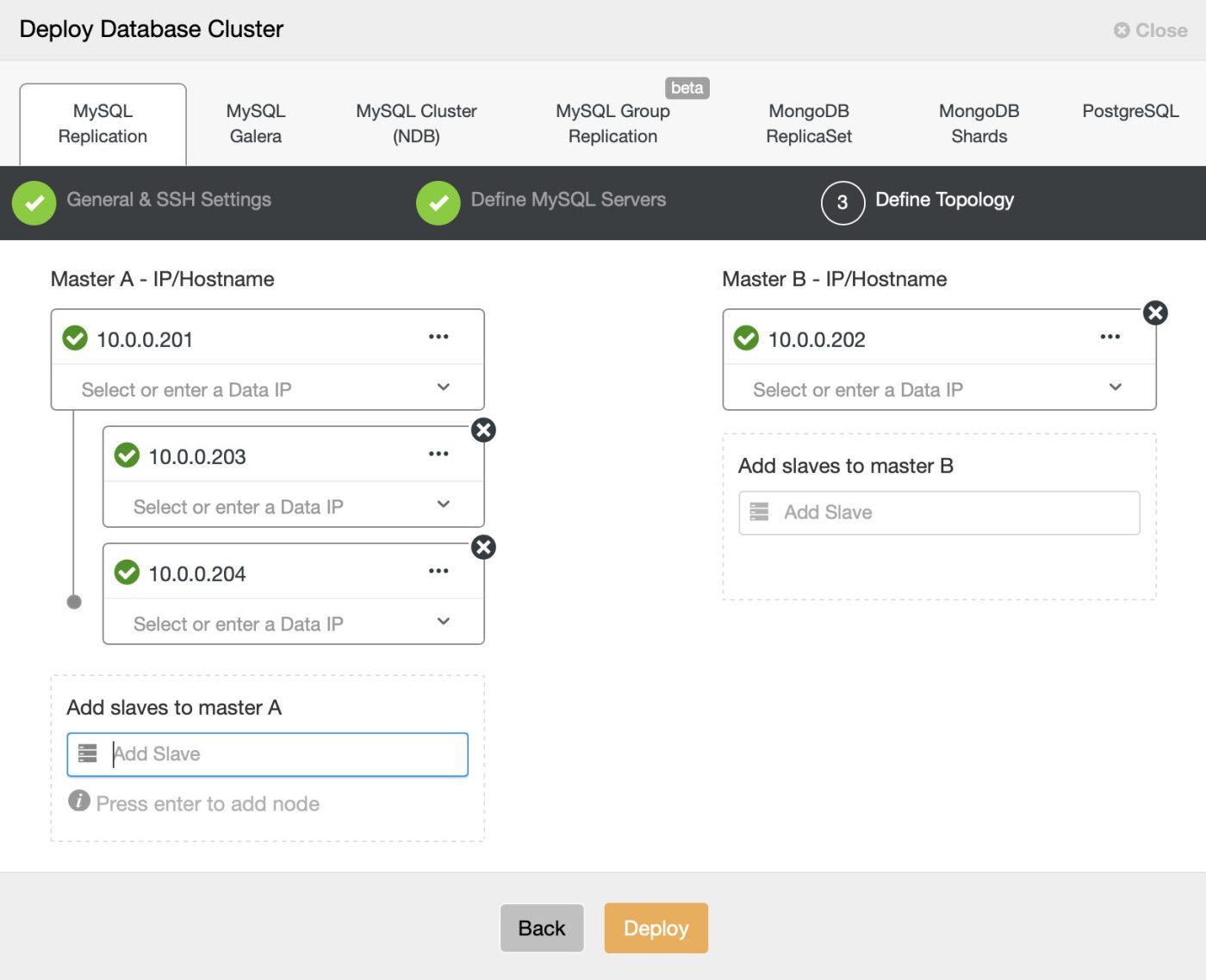Click the green status check on 10.0.0.202
This screenshot has height=980, width=1206.
tap(745, 338)
